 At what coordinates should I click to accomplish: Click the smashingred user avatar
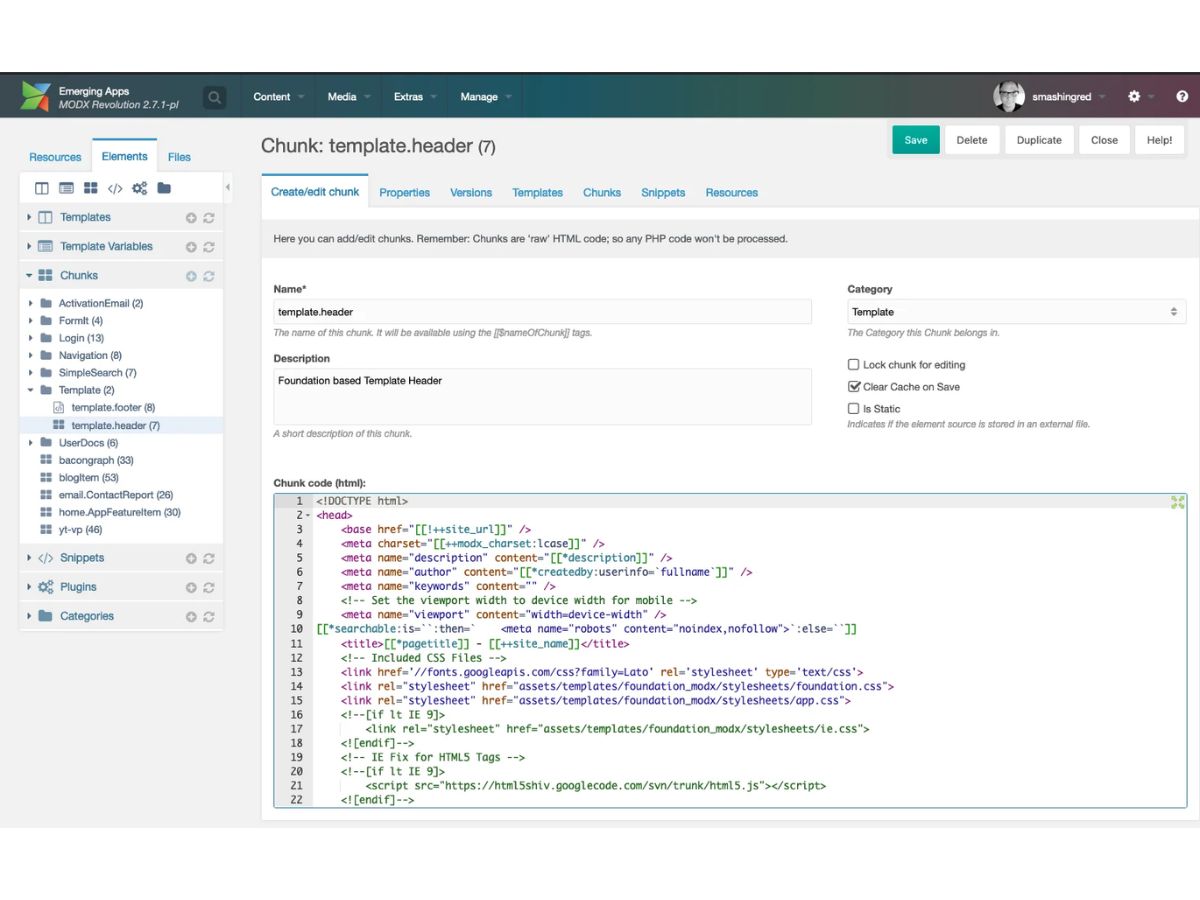[x=1009, y=97]
